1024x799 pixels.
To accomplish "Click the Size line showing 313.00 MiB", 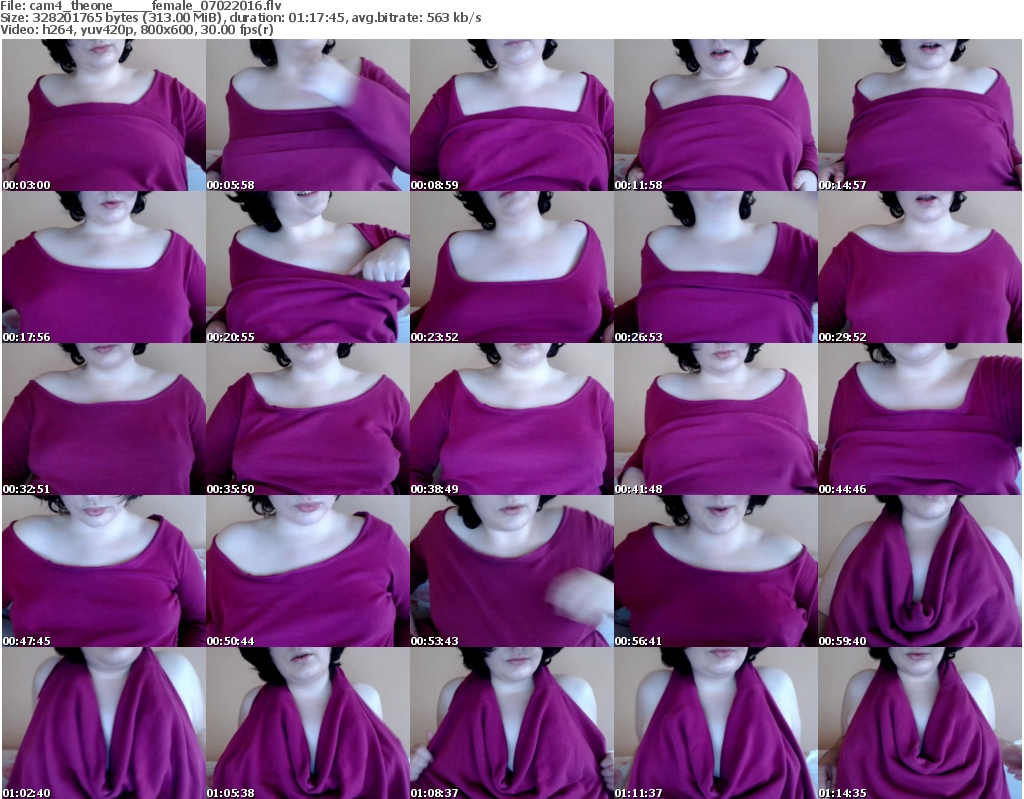I will (241, 18).
